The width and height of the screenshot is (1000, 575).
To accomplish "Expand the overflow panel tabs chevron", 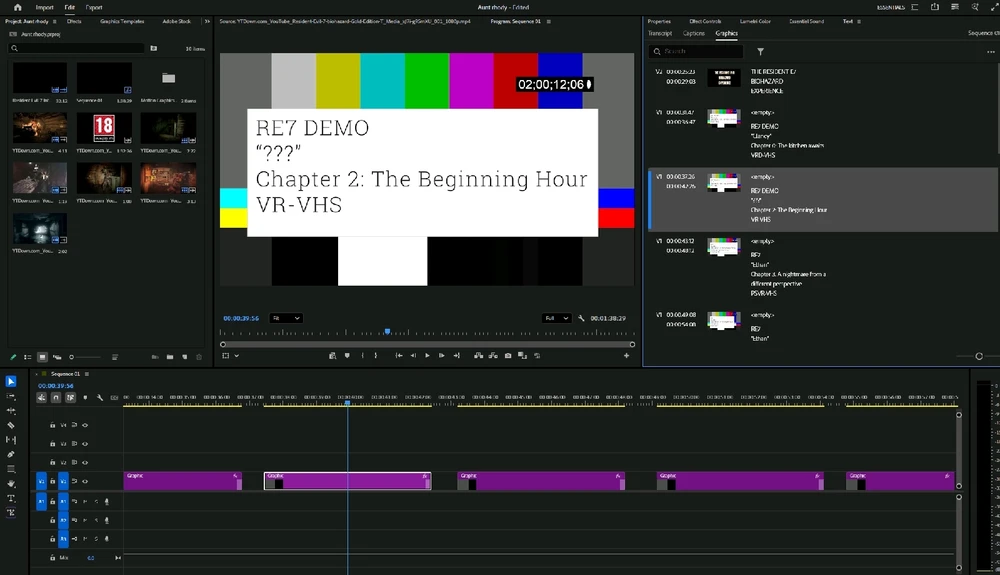I will coord(207,21).
